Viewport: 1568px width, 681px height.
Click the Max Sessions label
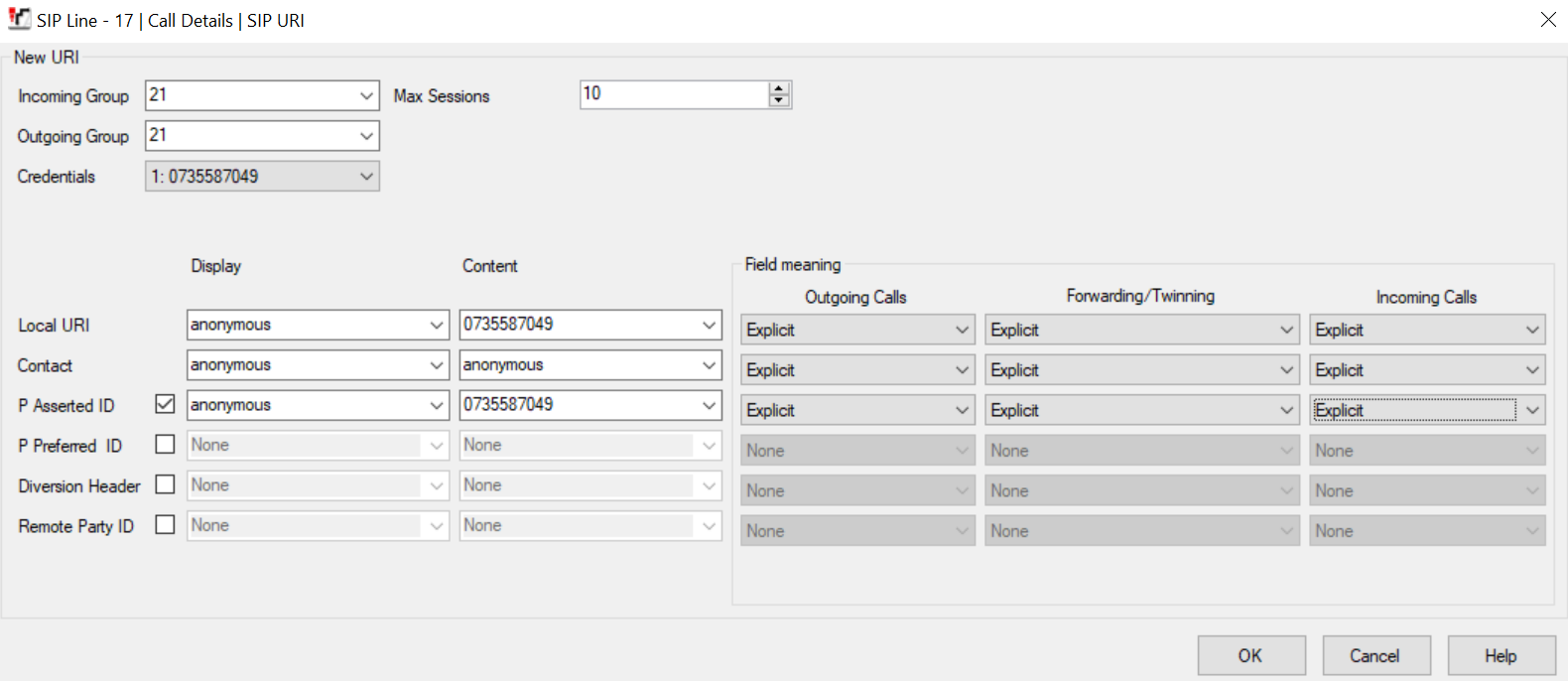(x=442, y=96)
